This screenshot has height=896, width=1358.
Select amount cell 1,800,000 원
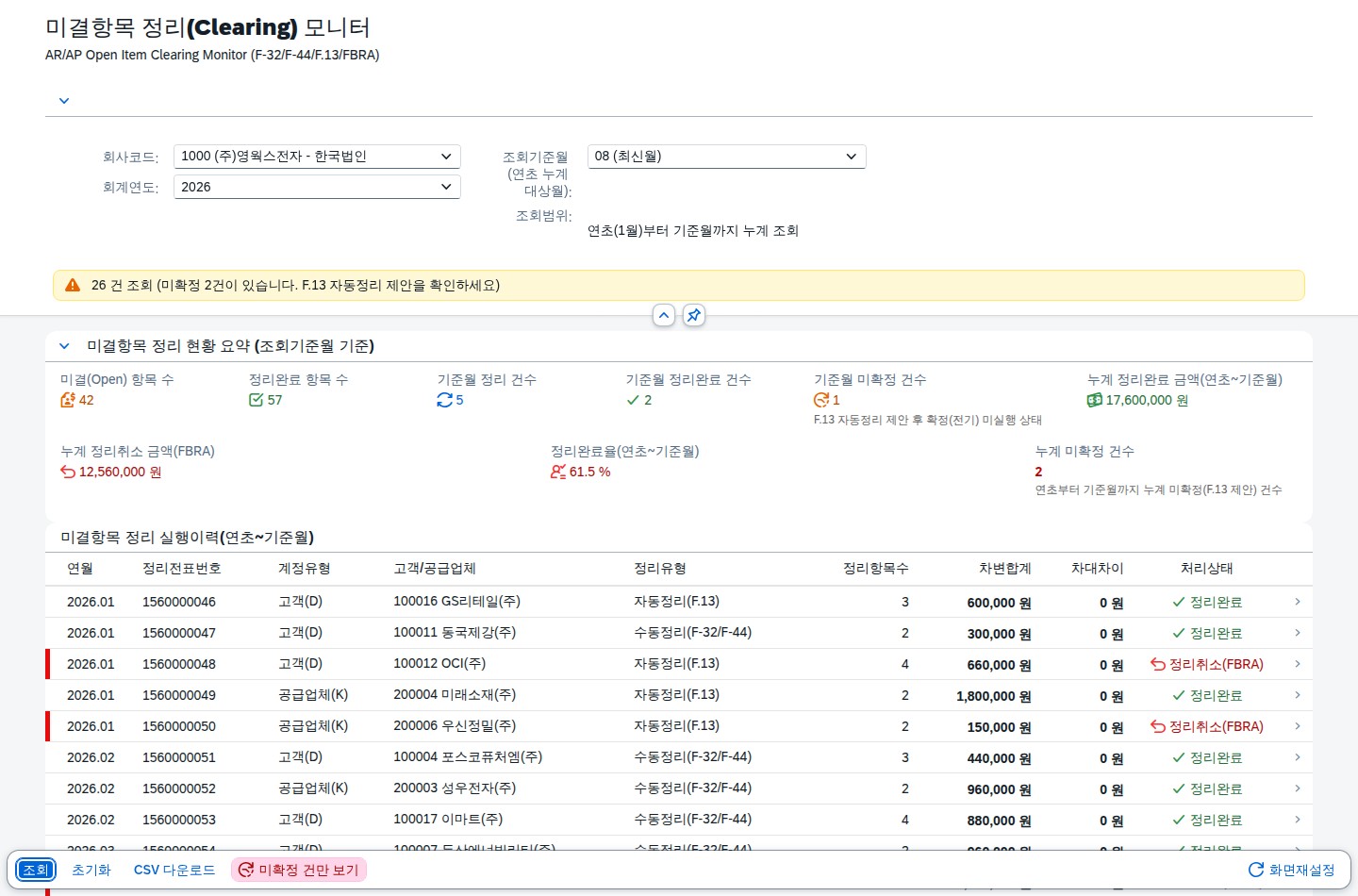pyautogui.click(x=994, y=696)
